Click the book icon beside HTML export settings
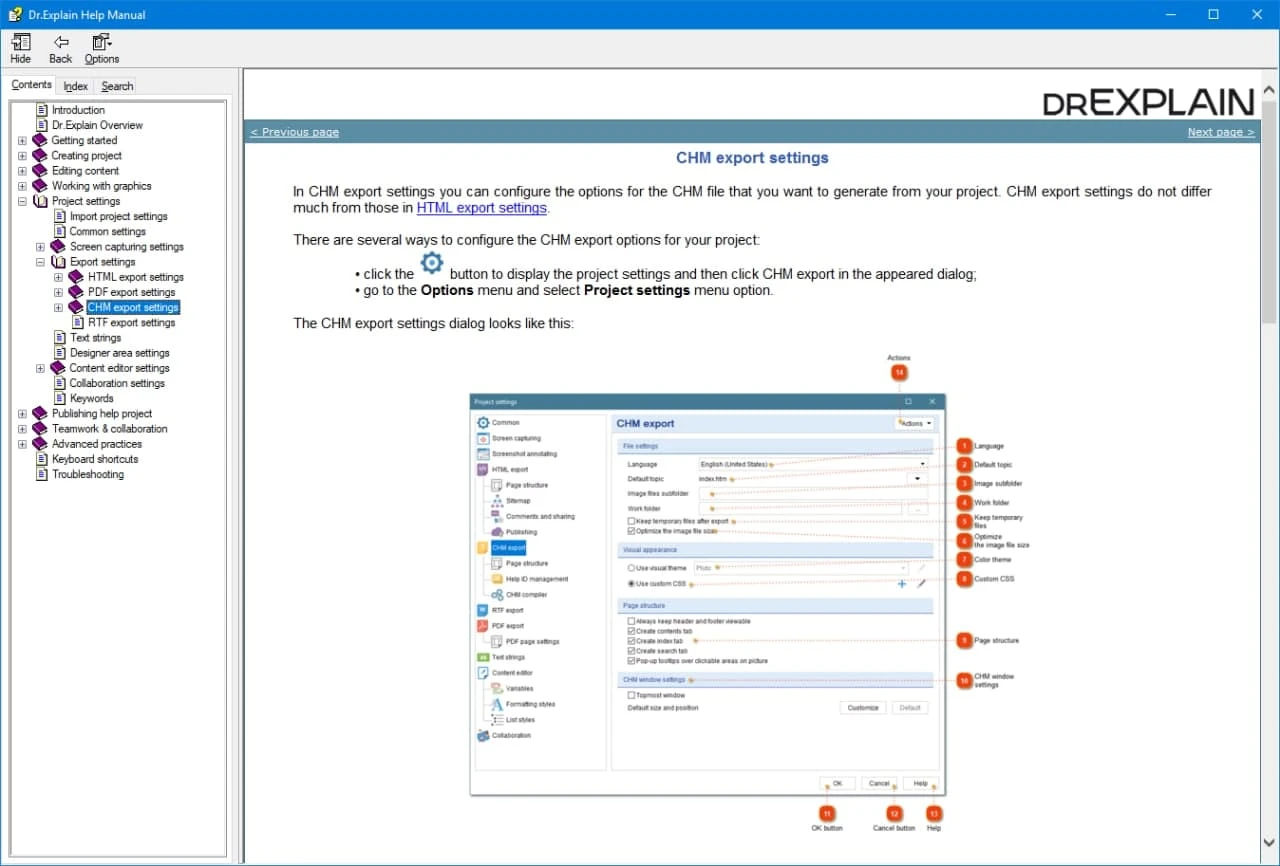1280x866 pixels. (x=76, y=277)
